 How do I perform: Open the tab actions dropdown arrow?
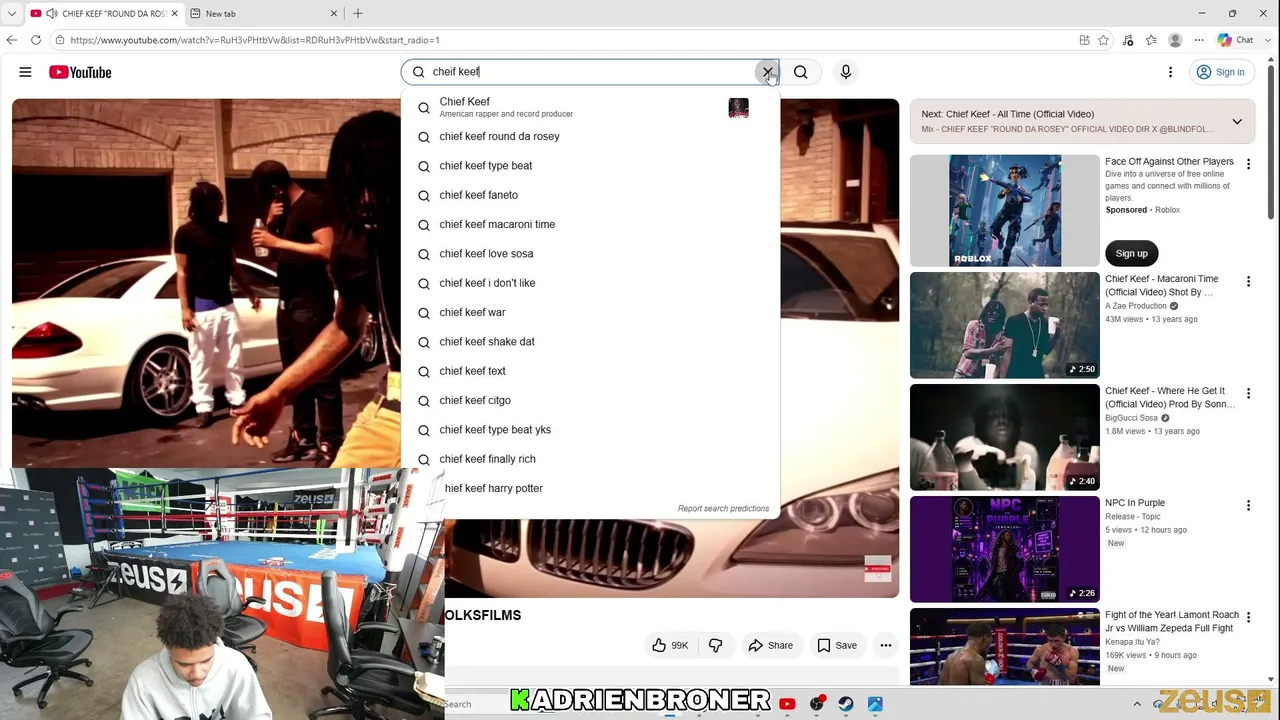pos(12,14)
